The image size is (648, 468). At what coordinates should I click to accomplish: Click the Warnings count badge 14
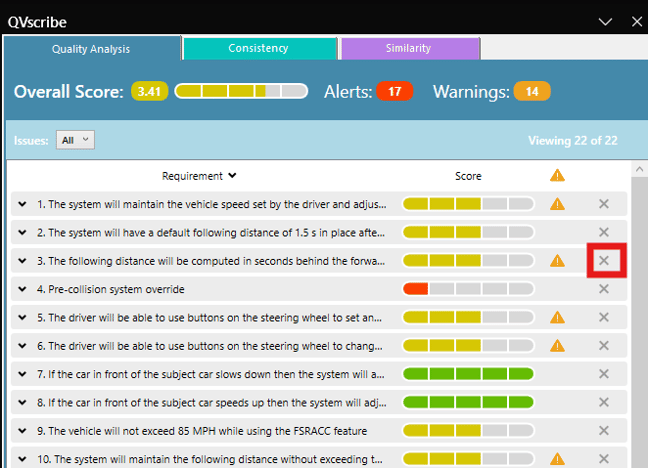532,91
